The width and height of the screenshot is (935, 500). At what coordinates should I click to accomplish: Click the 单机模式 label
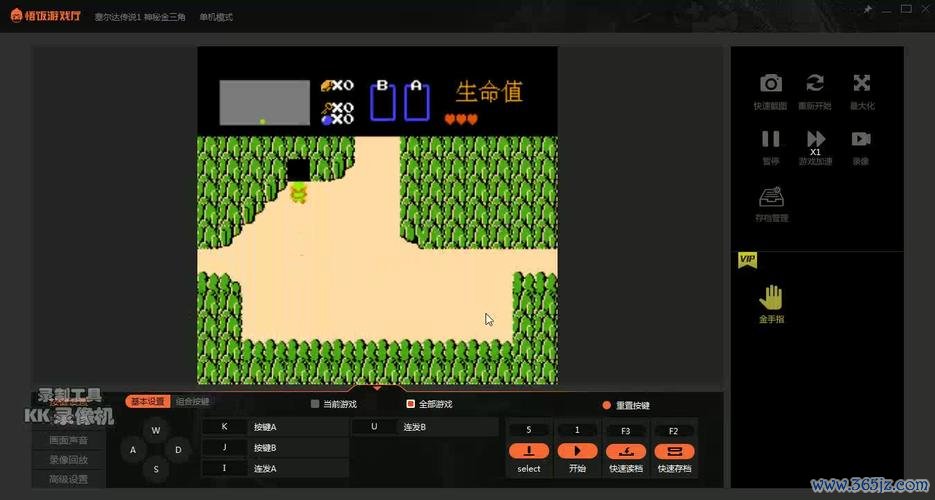[x=216, y=17]
